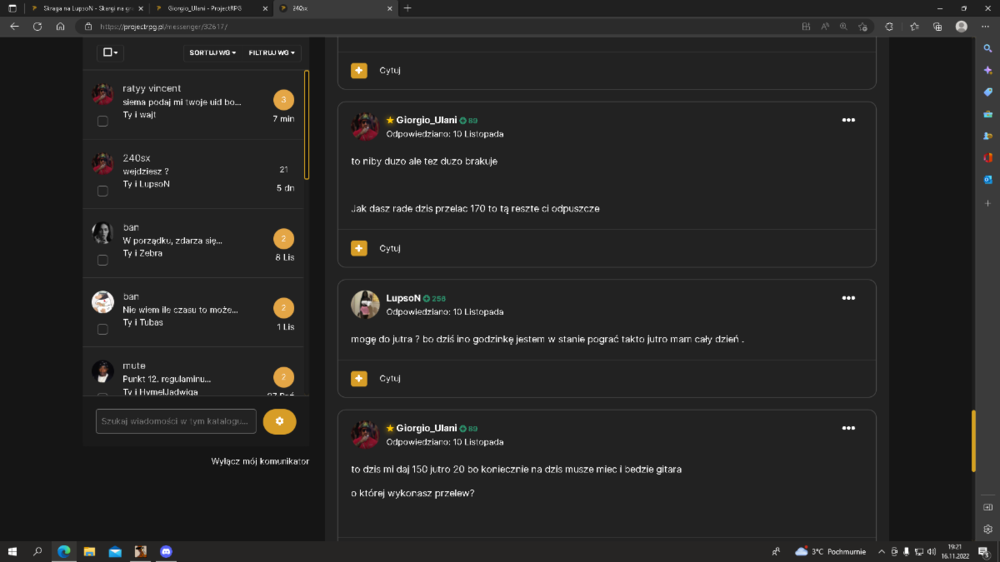Open Discord from the taskbar
The width and height of the screenshot is (1000, 562).
click(x=166, y=551)
